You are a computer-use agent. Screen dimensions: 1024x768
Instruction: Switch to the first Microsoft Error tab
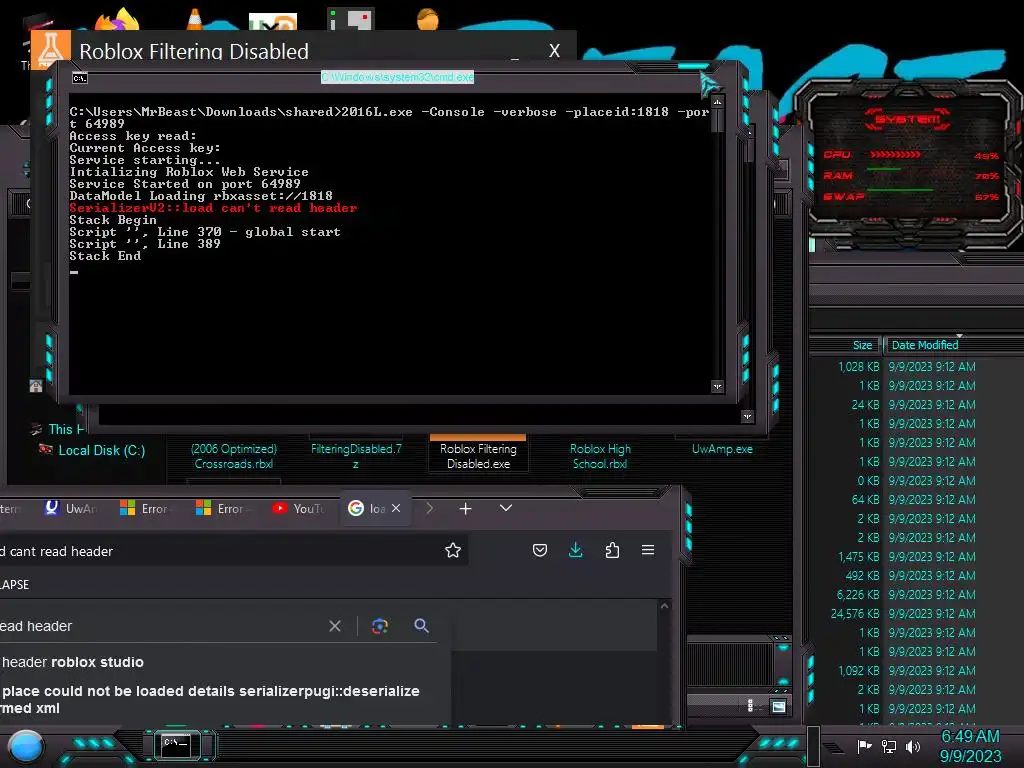146,508
